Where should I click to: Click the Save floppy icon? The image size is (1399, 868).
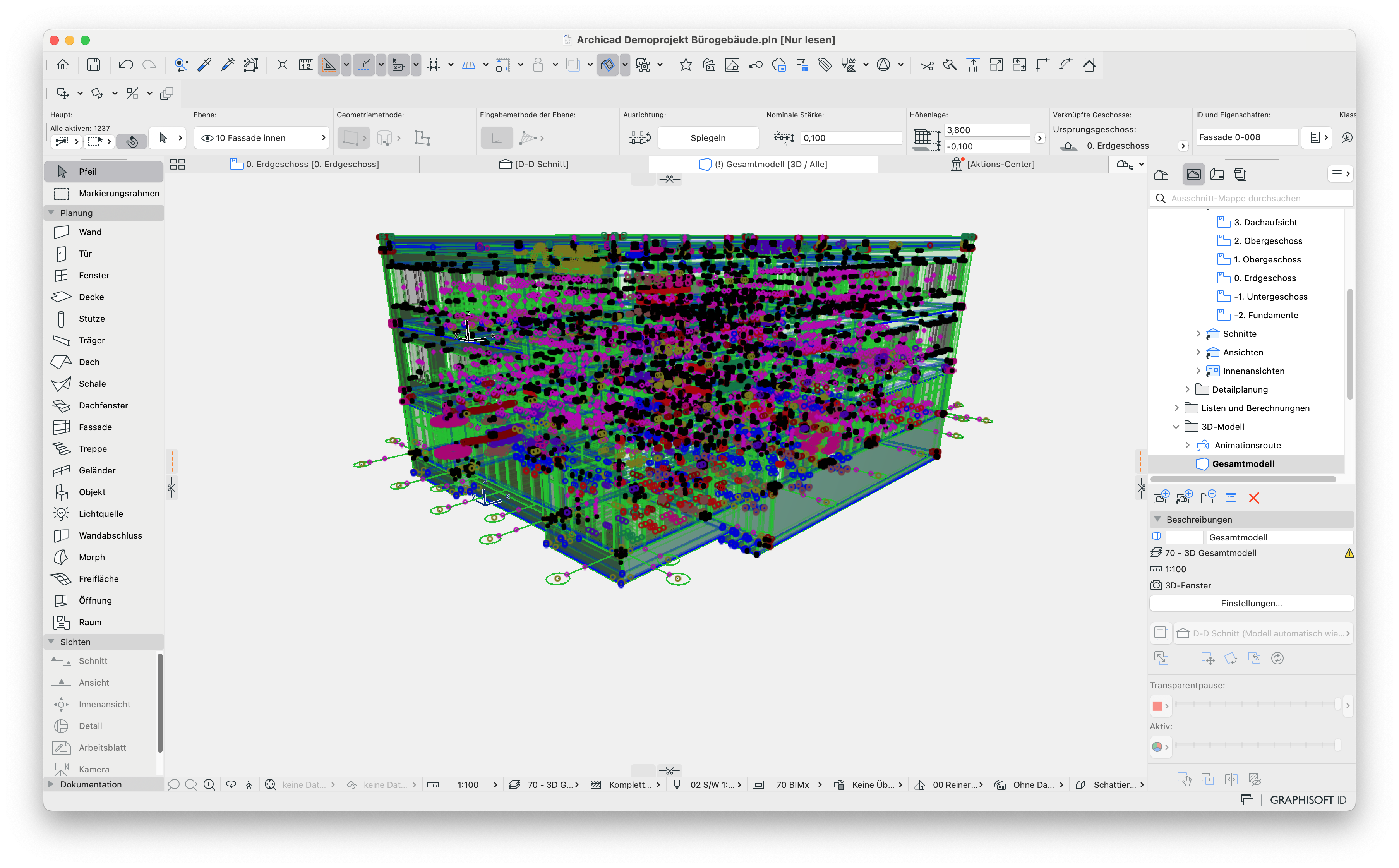[x=94, y=65]
